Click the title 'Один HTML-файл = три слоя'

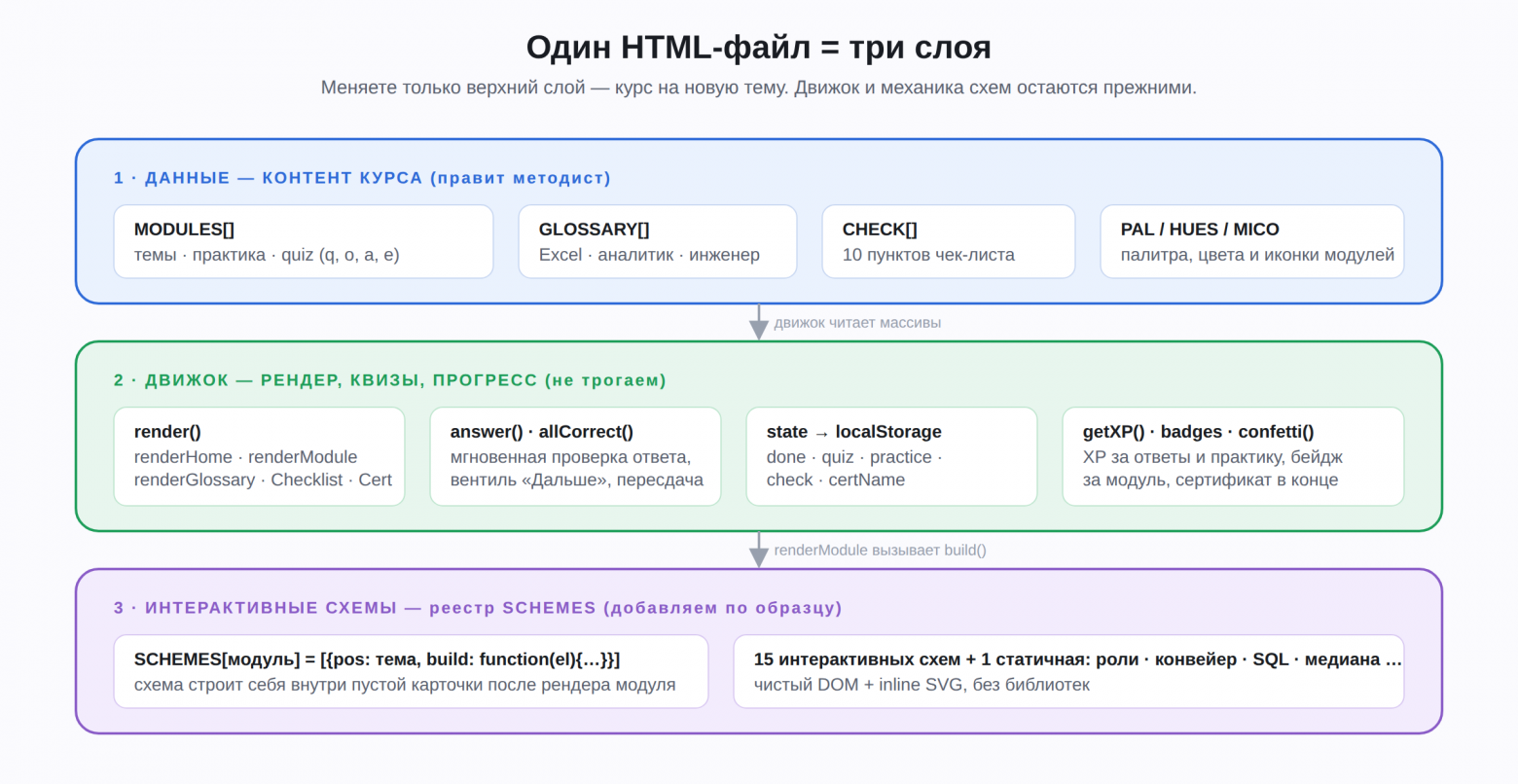pyautogui.click(x=758, y=48)
